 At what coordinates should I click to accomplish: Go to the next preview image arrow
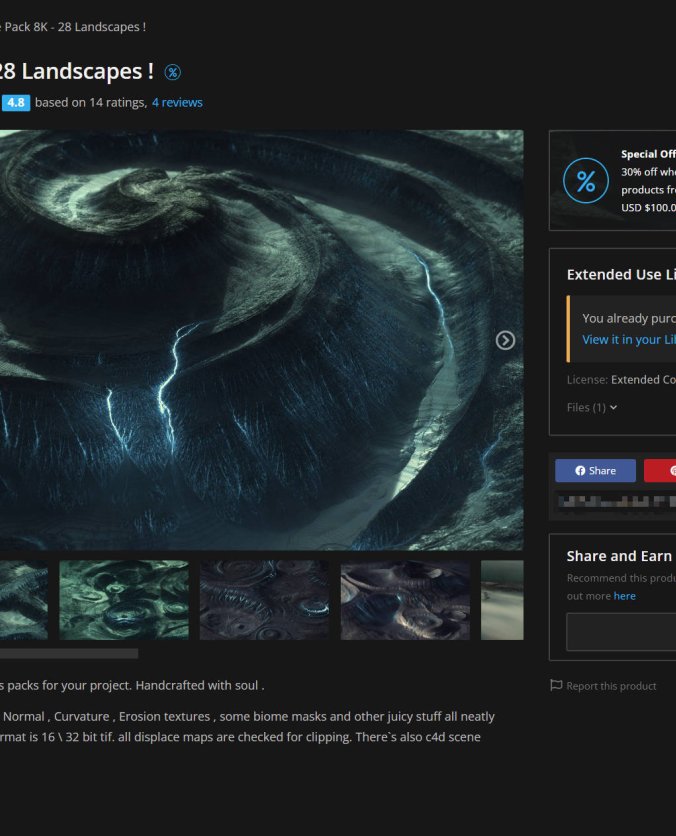click(x=505, y=340)
